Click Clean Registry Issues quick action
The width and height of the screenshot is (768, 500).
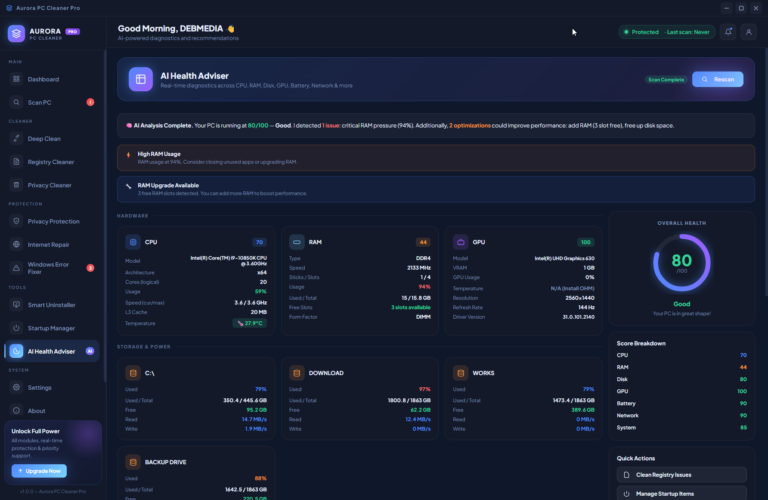(x=682, y=475)
